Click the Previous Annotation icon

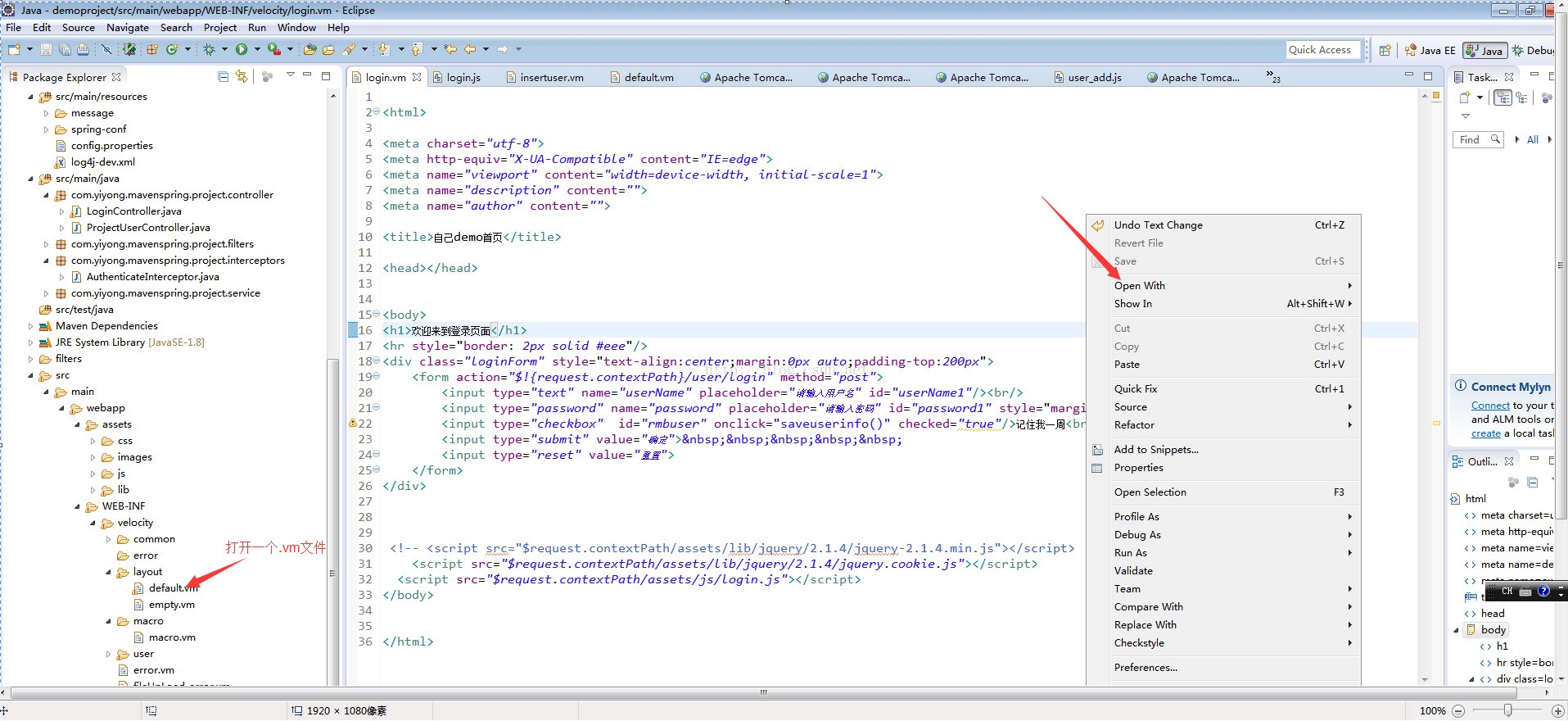point(417,50)
